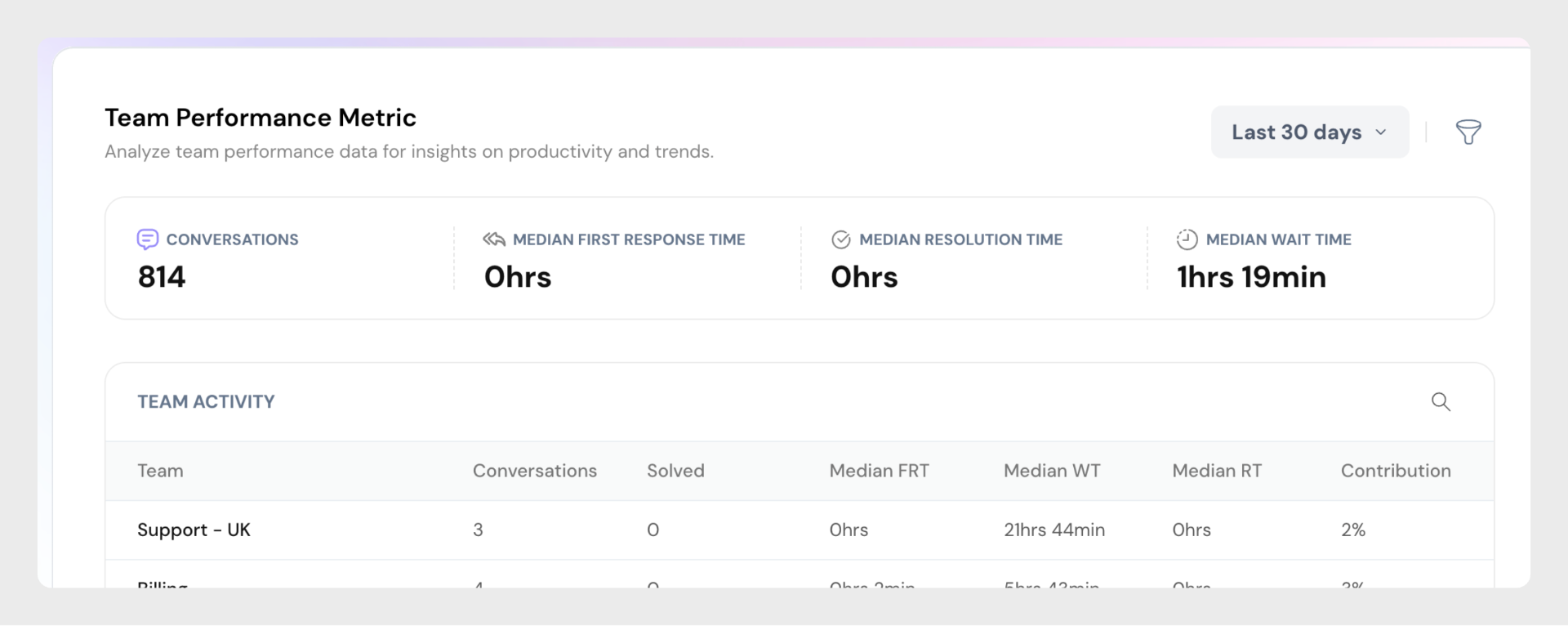The image size is (1568, 626).
Task: Click the chevron arrow in the date range selector
Action: pos(1381,132)
